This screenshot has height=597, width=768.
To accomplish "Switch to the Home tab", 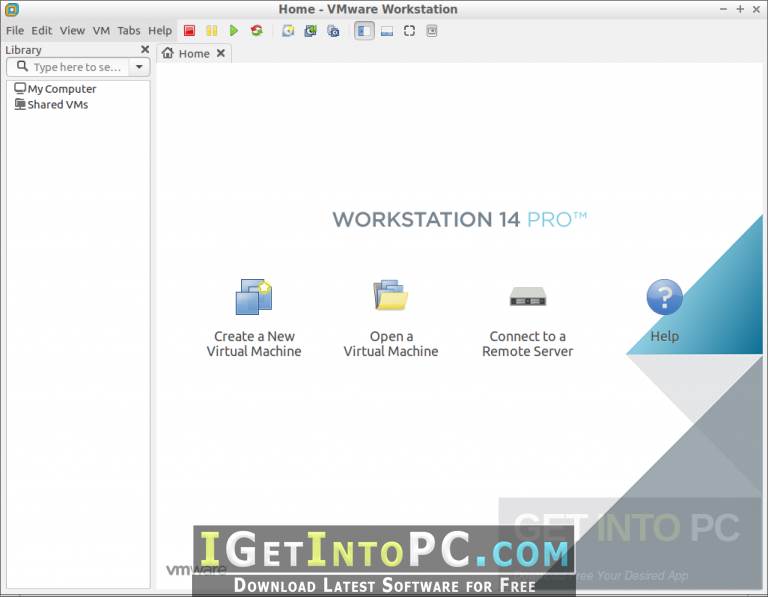I will 194,53.
